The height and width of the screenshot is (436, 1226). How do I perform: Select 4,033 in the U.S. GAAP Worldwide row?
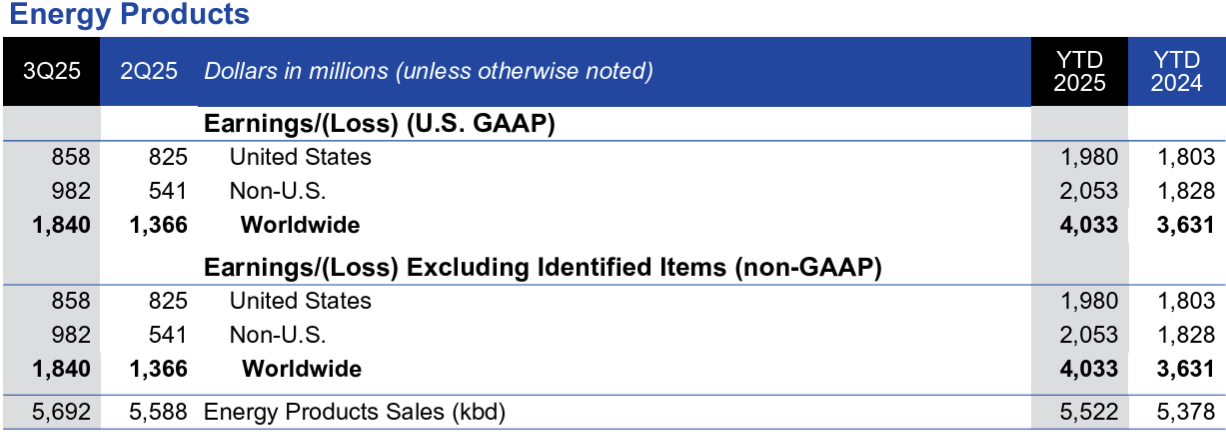tap(1090, 225)
